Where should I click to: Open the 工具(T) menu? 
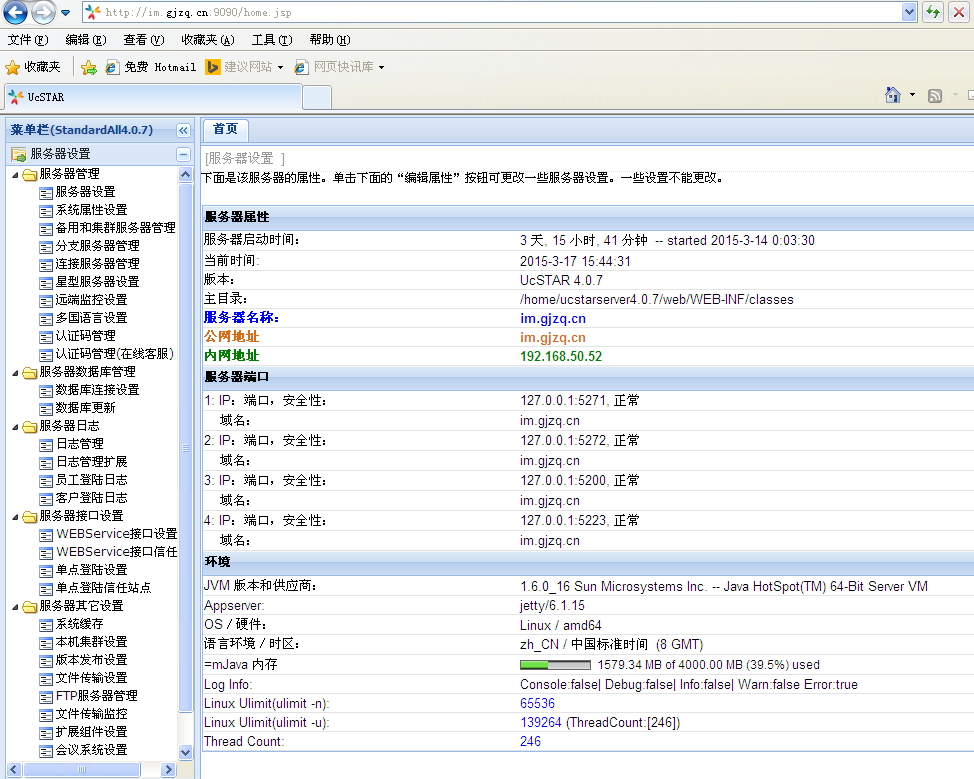coord(271,40)
